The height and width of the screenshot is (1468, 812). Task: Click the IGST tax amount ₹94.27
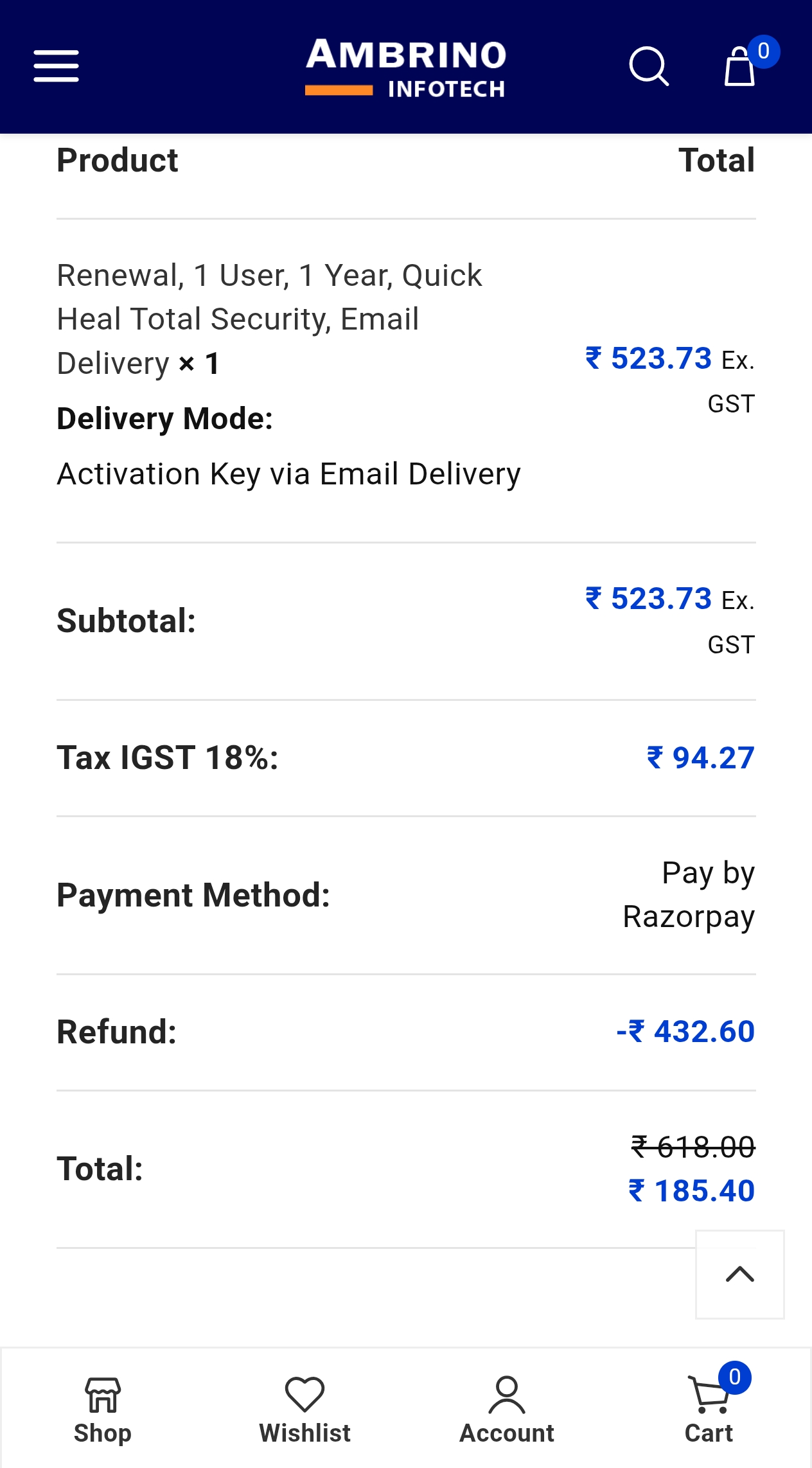pyautogui.click(x=701, y=758)
